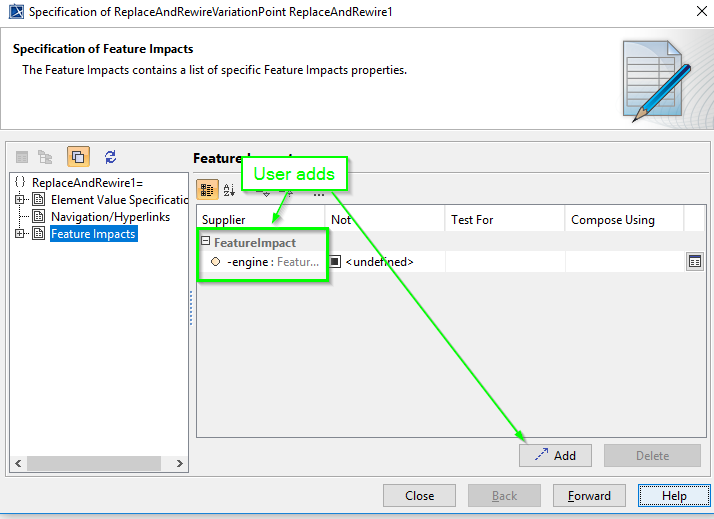This screenshot has height=519, width=714.
Task: Click the tree structure view icon in the left toolbar
Action: tap(45, 157)
